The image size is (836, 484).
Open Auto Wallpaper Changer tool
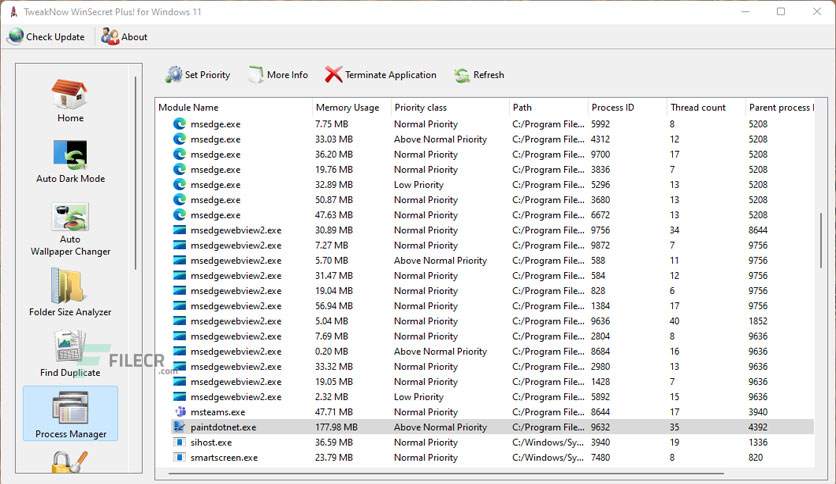click(70, 229)
